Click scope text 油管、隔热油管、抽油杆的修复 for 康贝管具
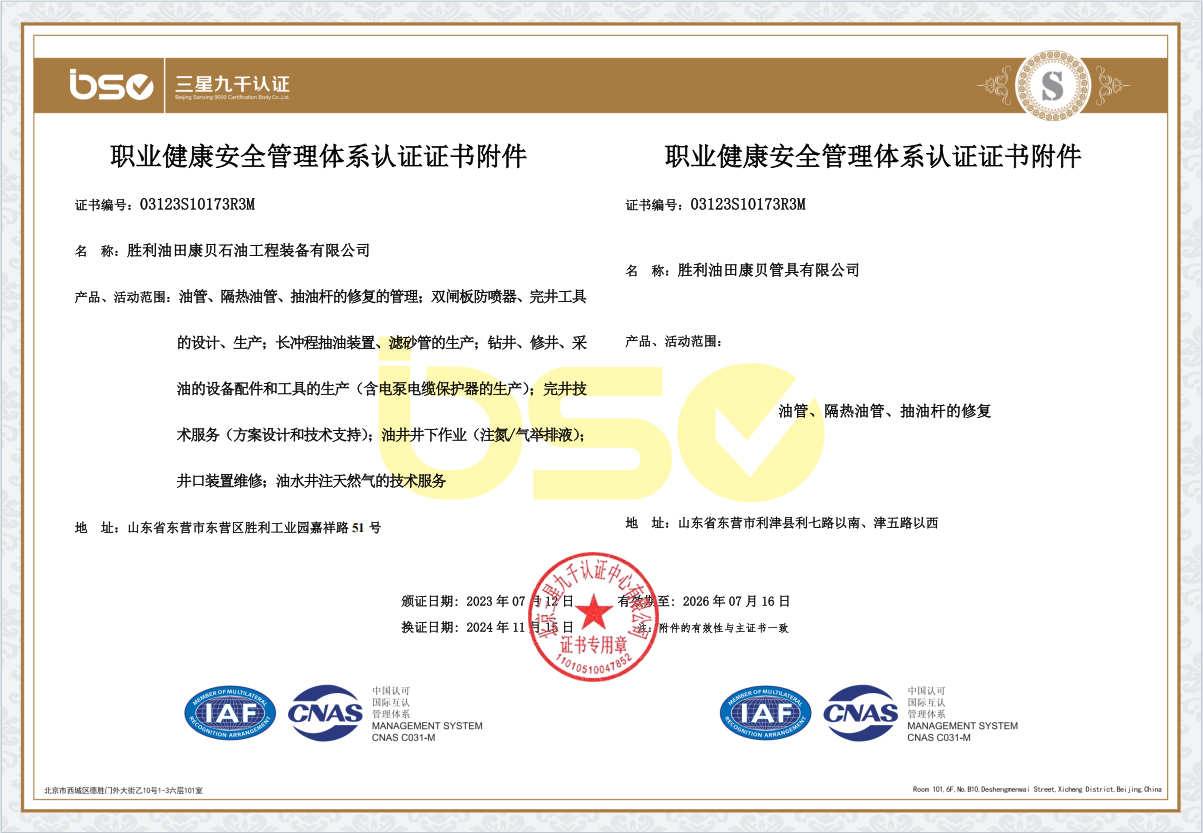The image size is (1203, 833). [884, 411]
